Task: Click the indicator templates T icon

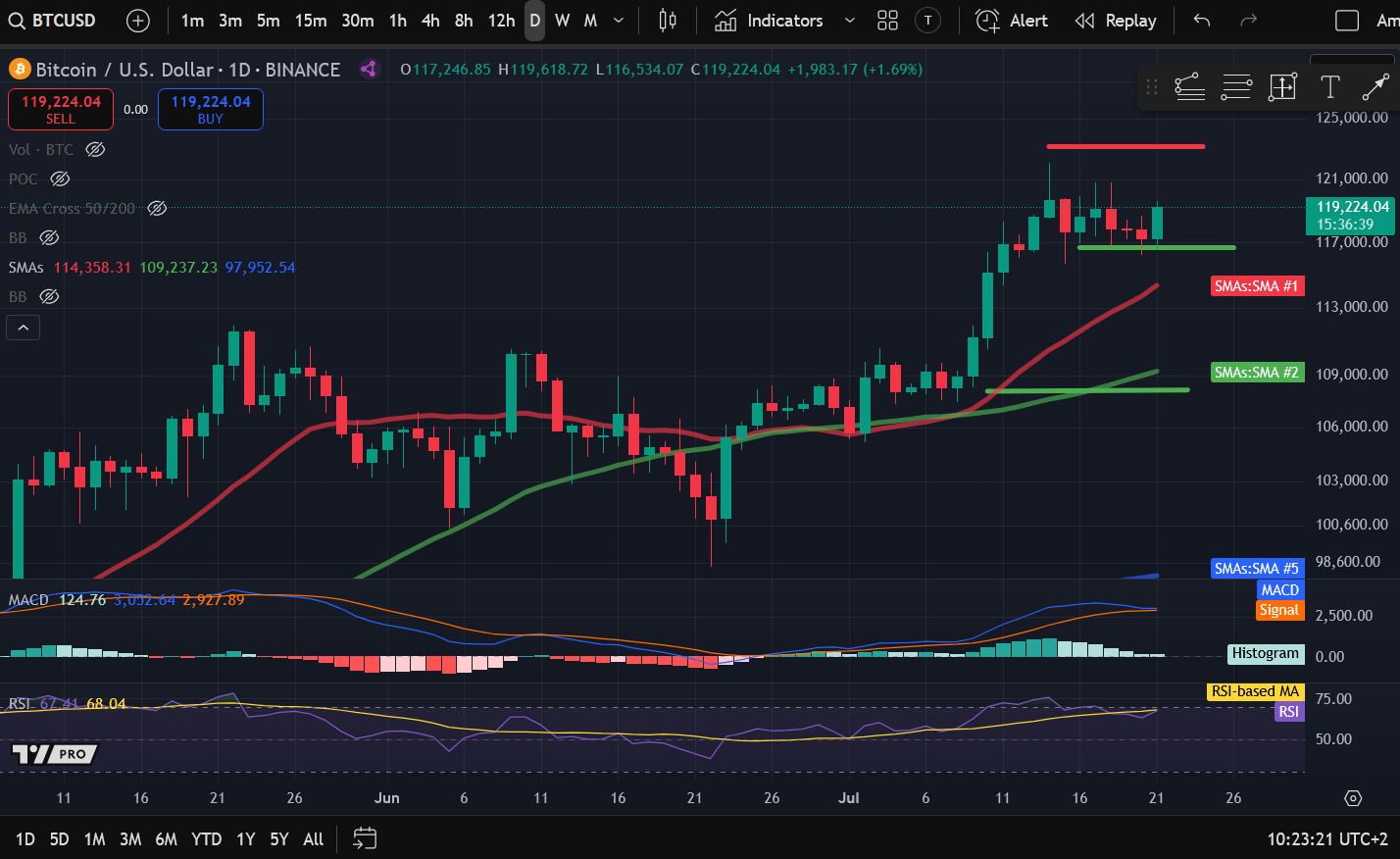Action: coord(927,21)
